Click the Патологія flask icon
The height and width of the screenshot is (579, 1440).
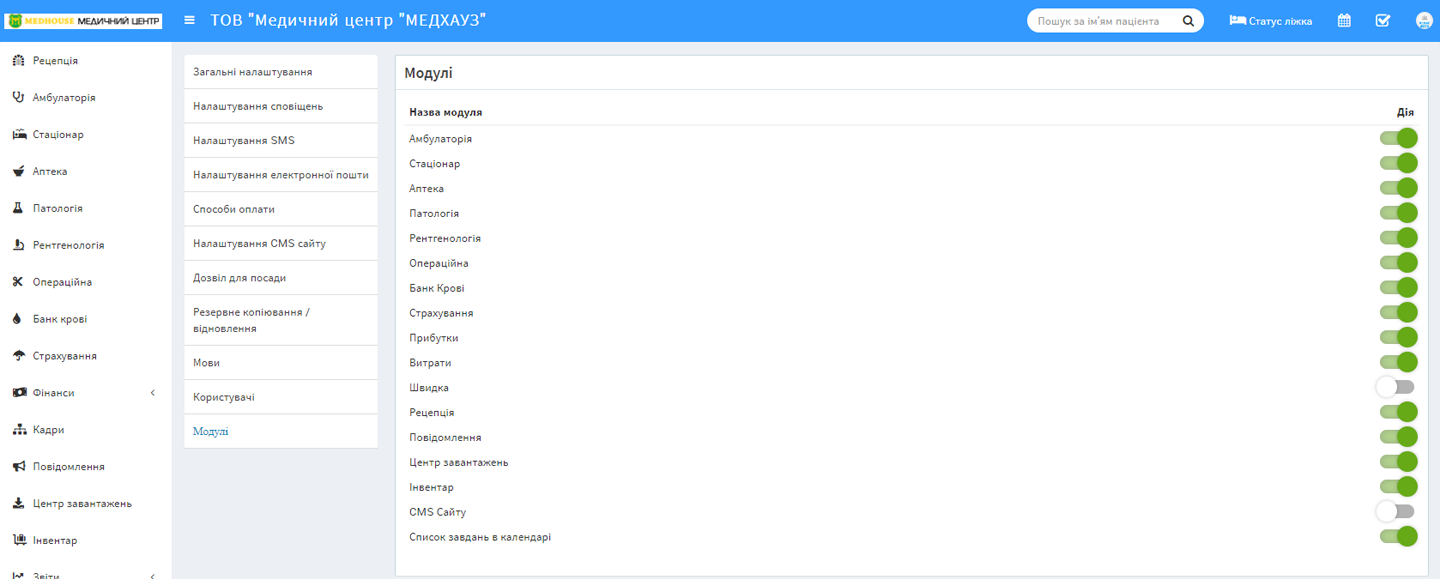coord(18,209)
